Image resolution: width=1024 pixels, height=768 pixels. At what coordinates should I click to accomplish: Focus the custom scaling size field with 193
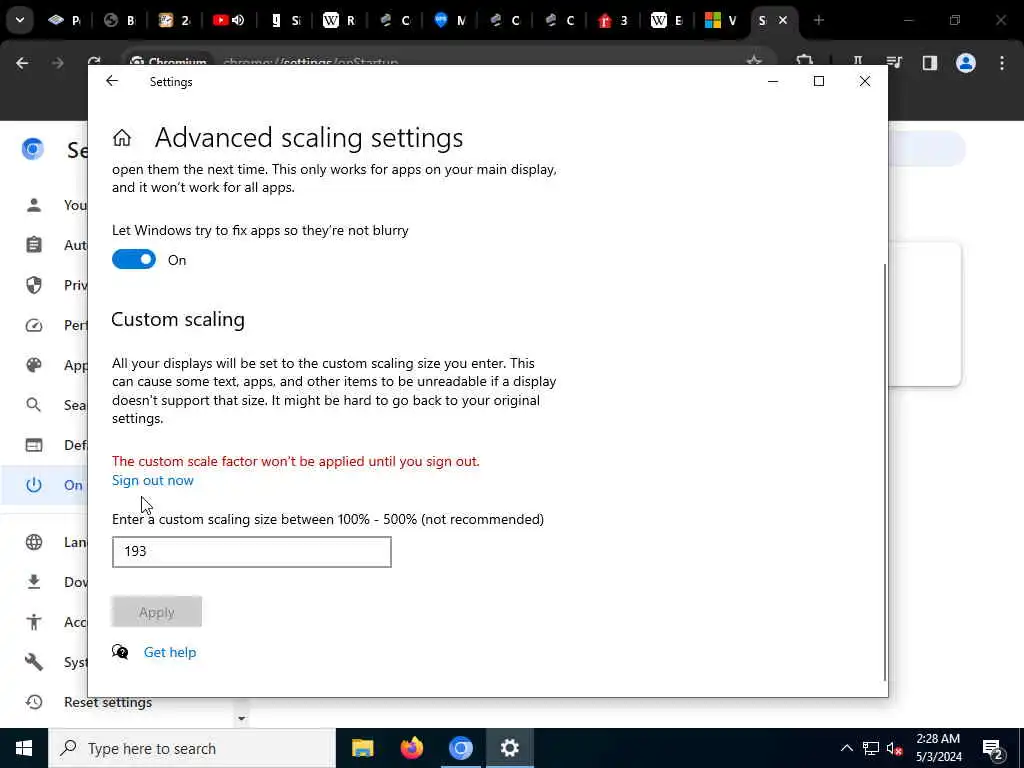point(251,552)
